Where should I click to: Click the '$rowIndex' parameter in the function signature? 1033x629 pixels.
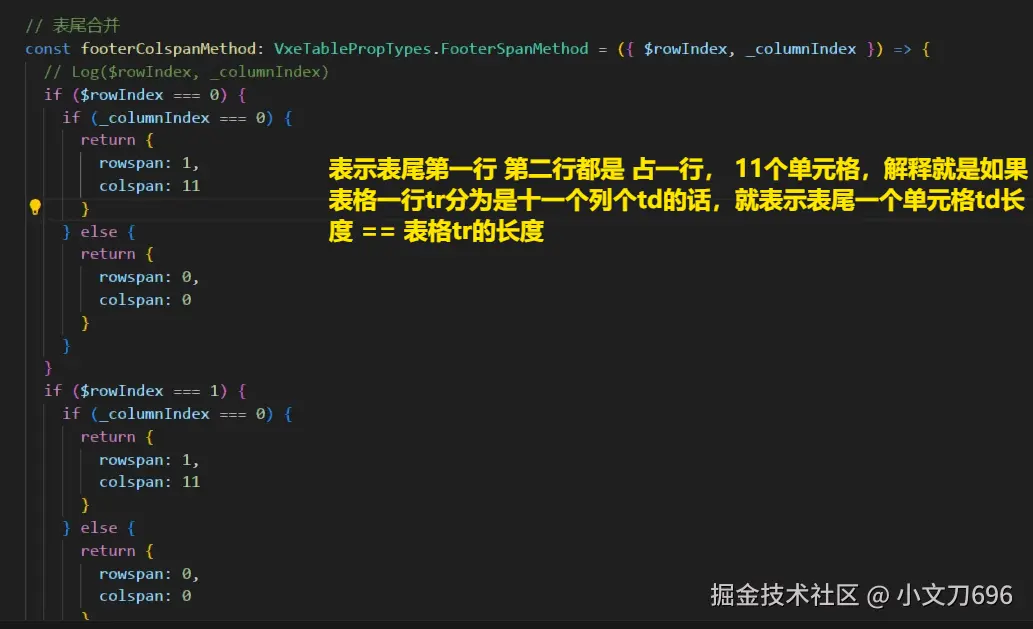pos(685,49)
